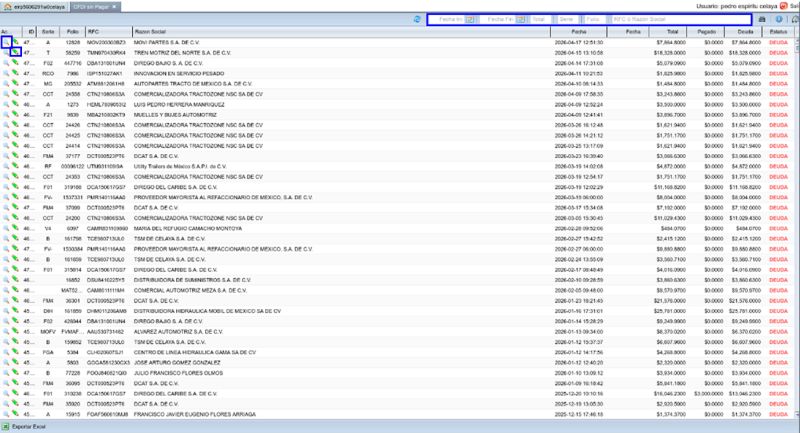Click green pen for DISTRIBUIDORA HIDRAULICA MOBIL row

coord(15,311)
